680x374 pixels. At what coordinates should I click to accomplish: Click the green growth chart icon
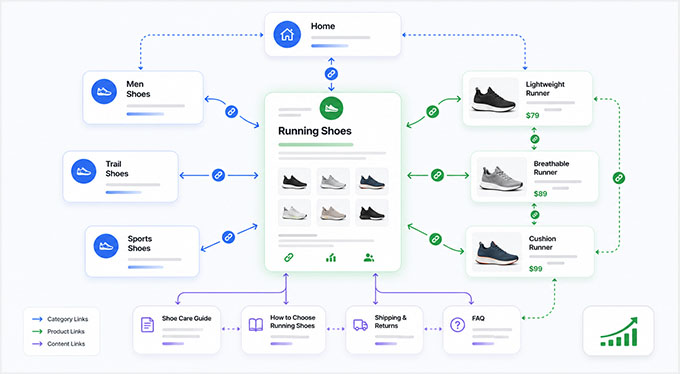(619, 331)
